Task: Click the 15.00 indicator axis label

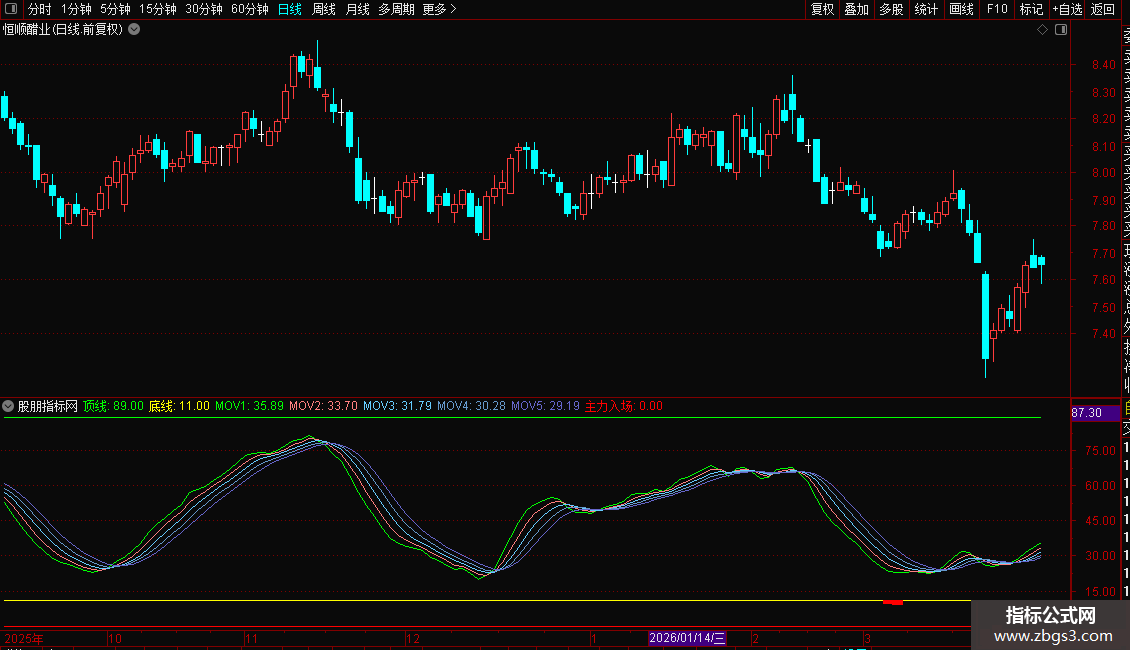Action: point(1100,592)
